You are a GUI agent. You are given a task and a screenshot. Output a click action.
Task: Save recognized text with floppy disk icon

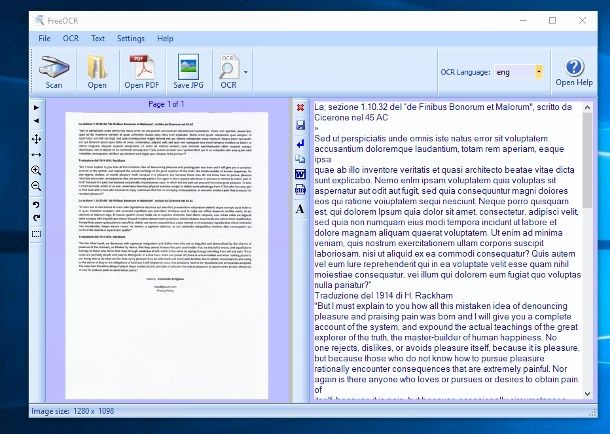pos(300,125)
